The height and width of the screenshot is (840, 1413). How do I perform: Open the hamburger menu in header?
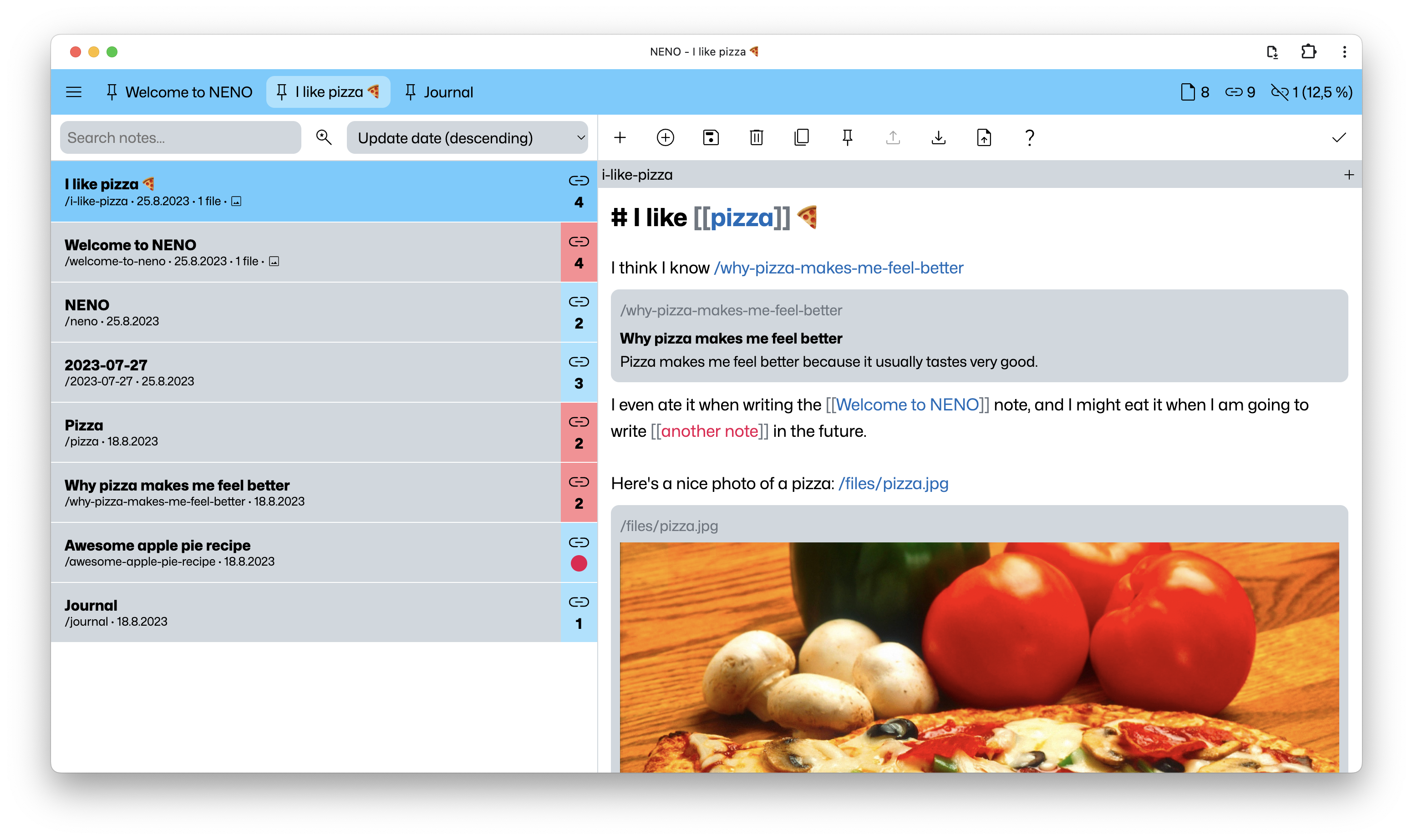coord(74,92)
